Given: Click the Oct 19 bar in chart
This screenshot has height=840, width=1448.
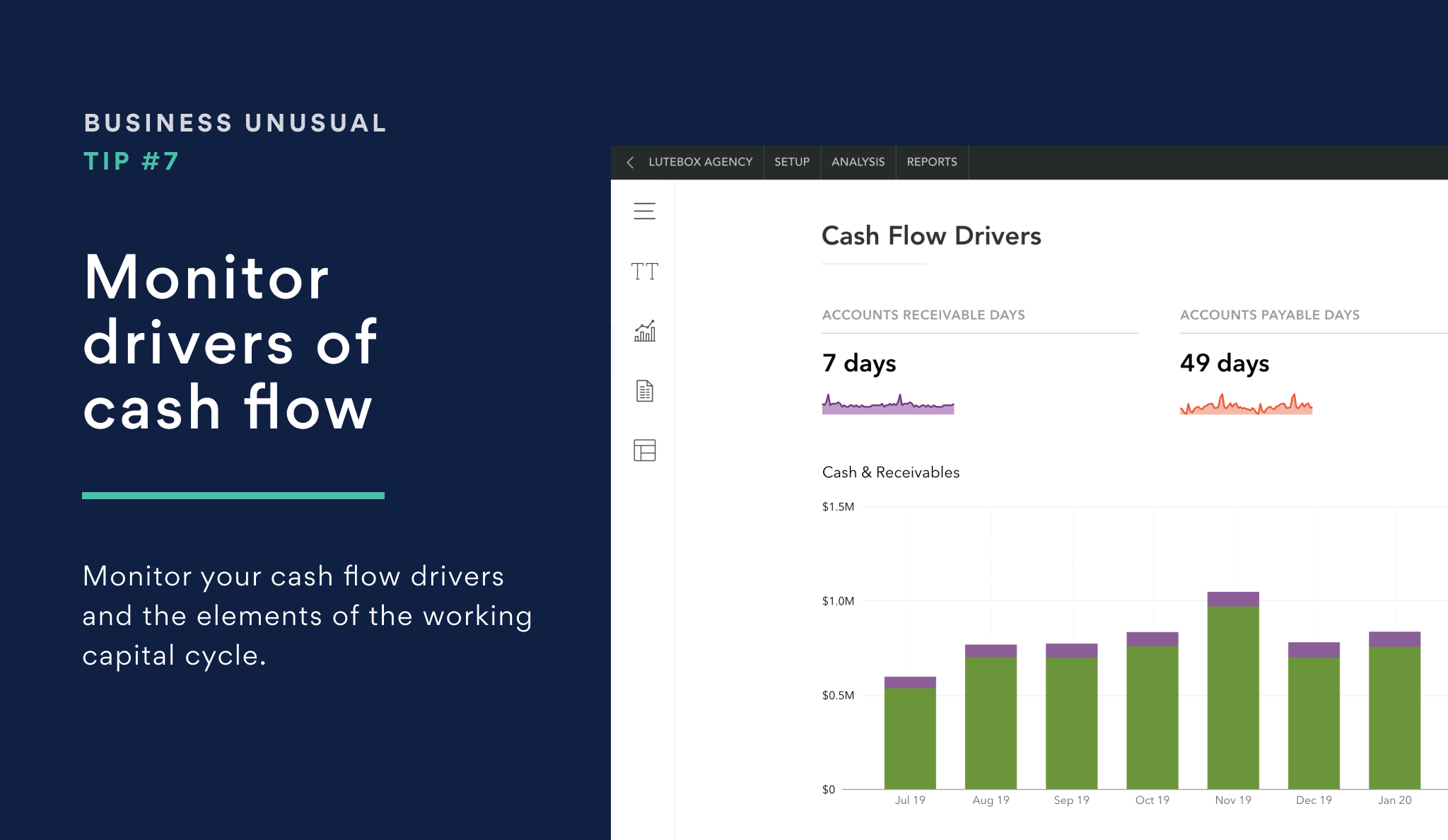Looking at the screenshot, I should (x=1152, y=711).
